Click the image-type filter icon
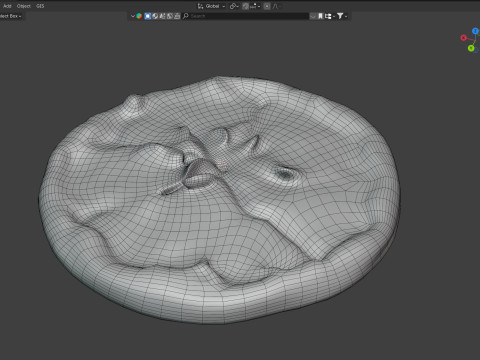Screen dimensions: 480x360 pyautogui.click(x=170, y=16)
